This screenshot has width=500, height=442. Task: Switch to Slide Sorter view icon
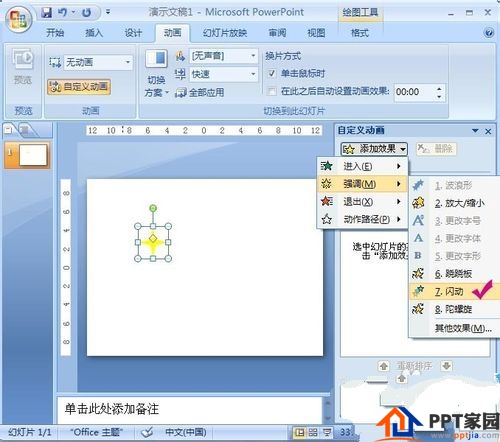313,433
